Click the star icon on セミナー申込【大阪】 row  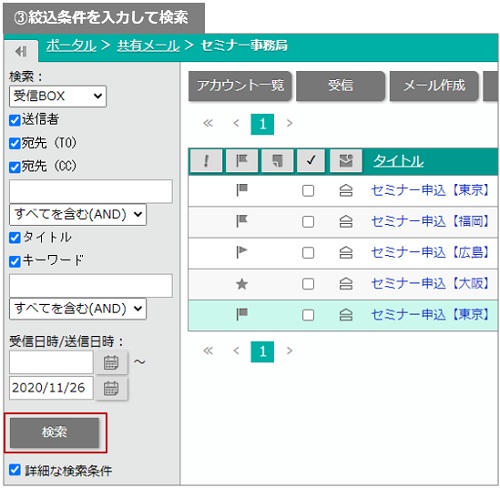pyautogui.click(x=242, y=284)
